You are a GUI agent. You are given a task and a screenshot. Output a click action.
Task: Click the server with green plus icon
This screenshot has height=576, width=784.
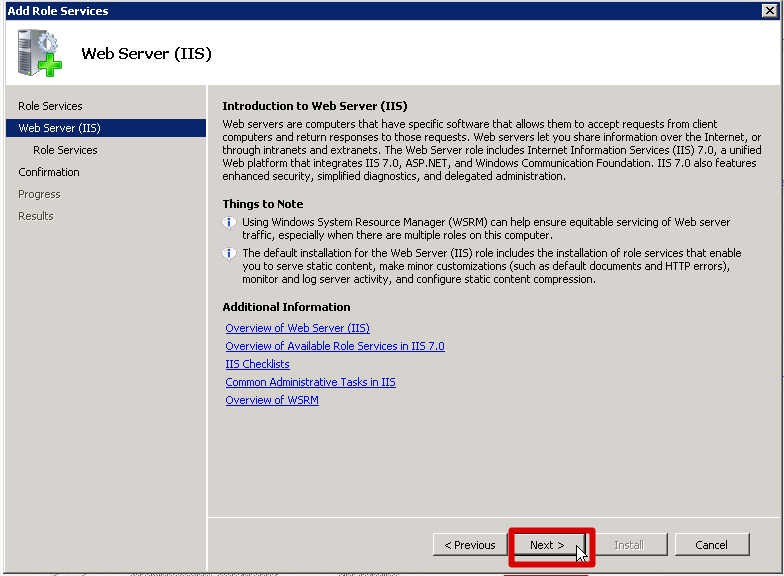40,53
